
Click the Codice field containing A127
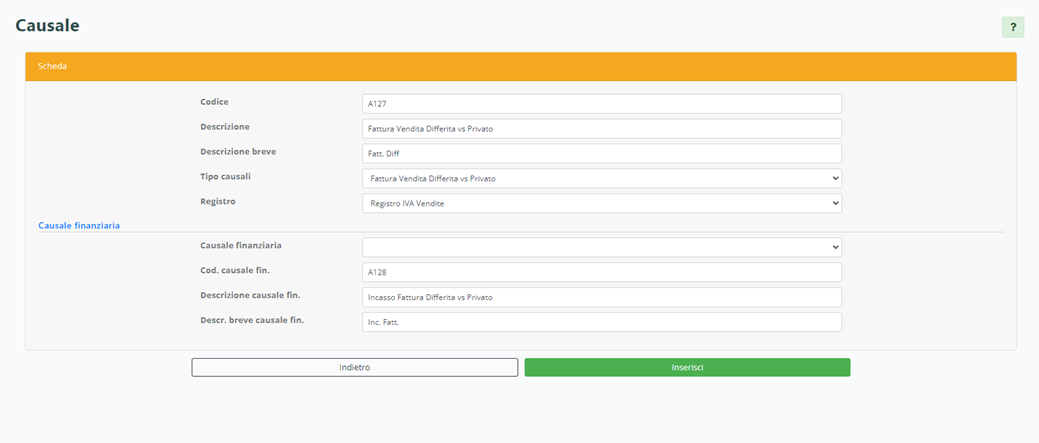pyautogui.click(x=601, y=104)
